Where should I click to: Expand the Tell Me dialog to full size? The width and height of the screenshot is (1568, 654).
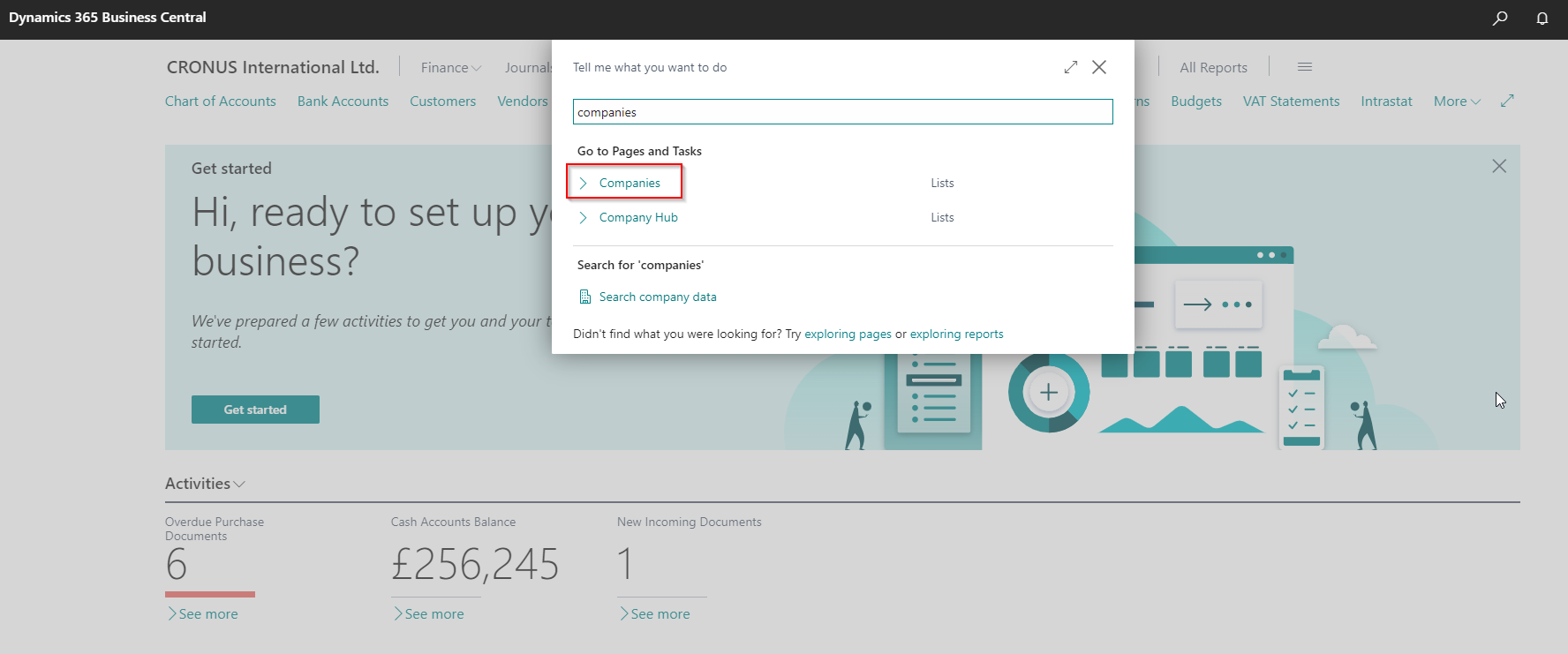click(x=1071, y=67)
